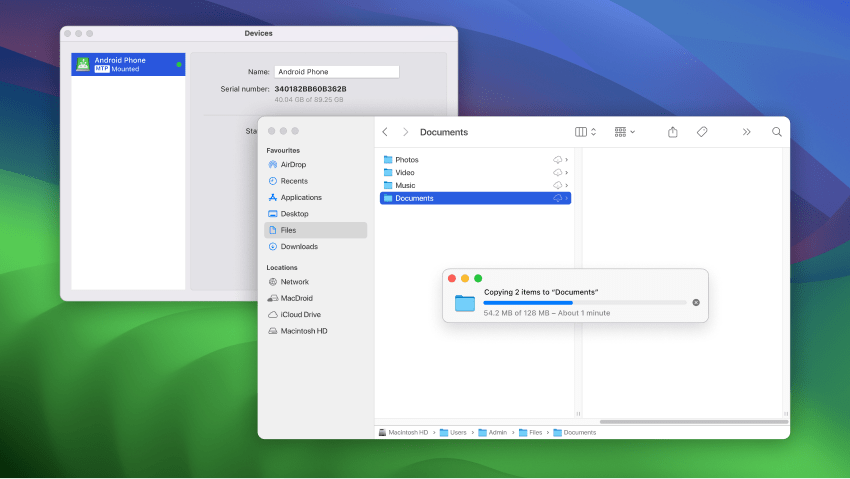The image size is (850, 479).
Task: Switch Finder to column view
Action: pos(581,132)
